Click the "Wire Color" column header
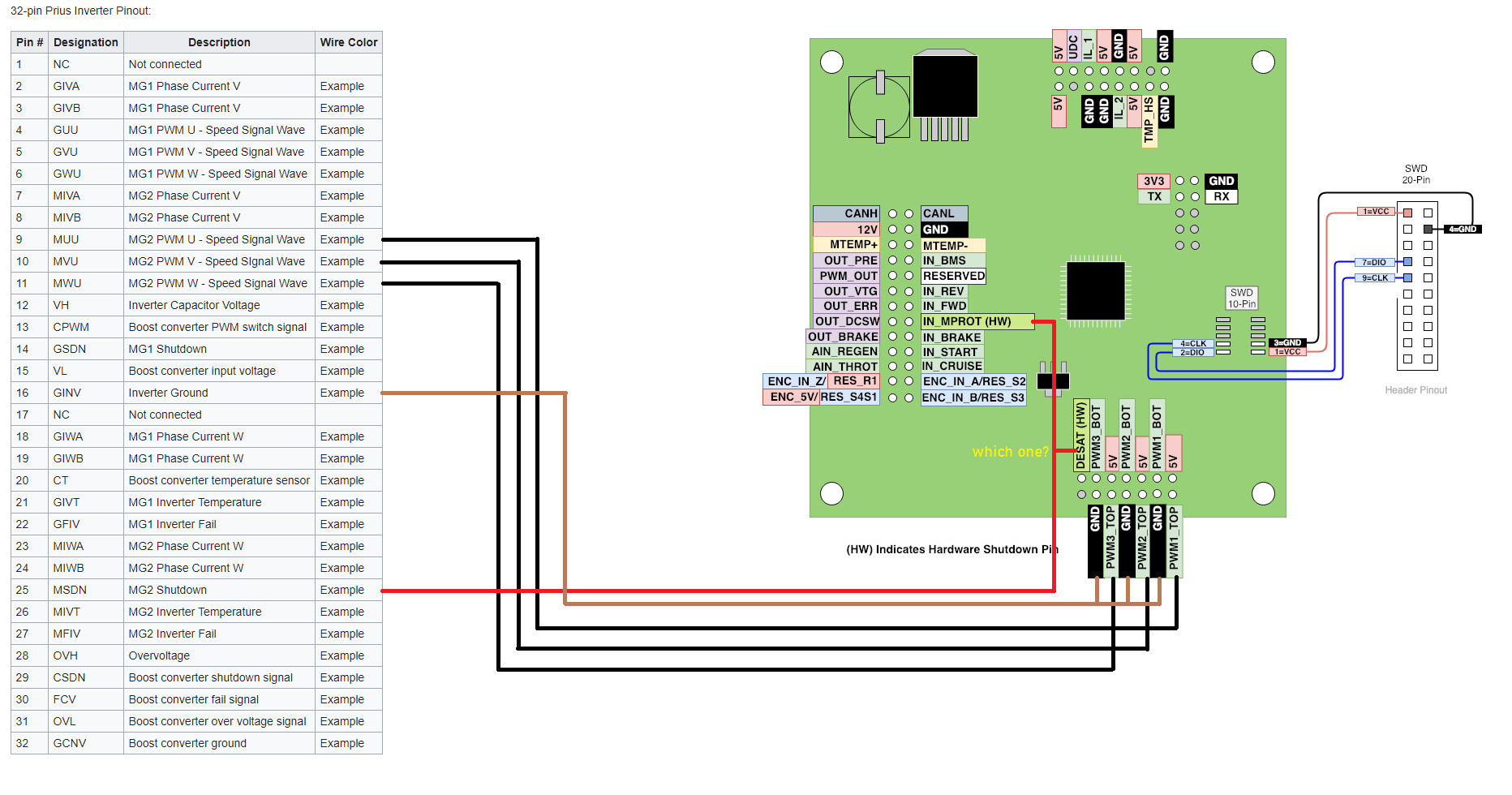Viewport: 1512px width, 795px height. [x=349, y=42]
